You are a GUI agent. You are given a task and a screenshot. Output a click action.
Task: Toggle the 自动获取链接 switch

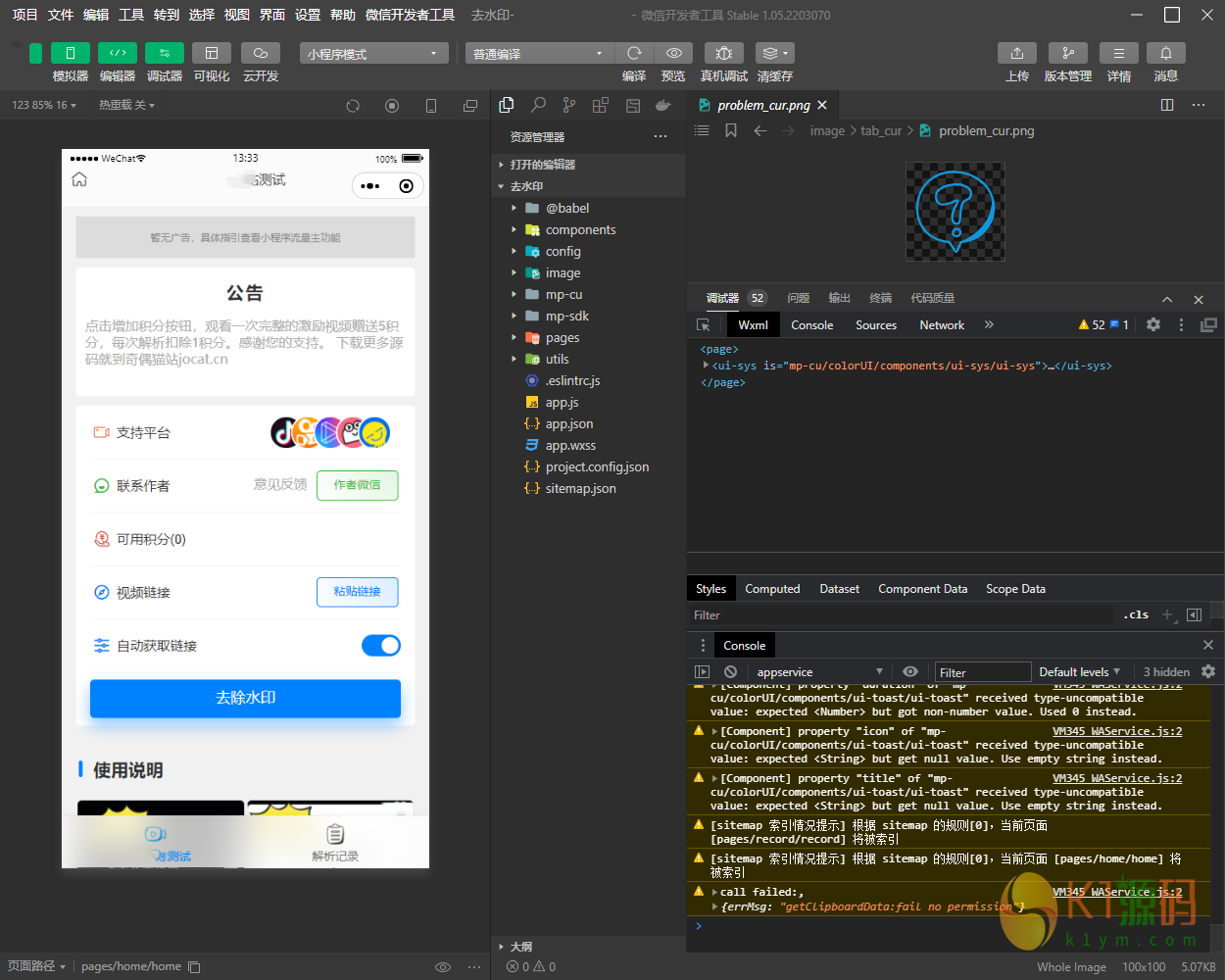click(380, 645)
